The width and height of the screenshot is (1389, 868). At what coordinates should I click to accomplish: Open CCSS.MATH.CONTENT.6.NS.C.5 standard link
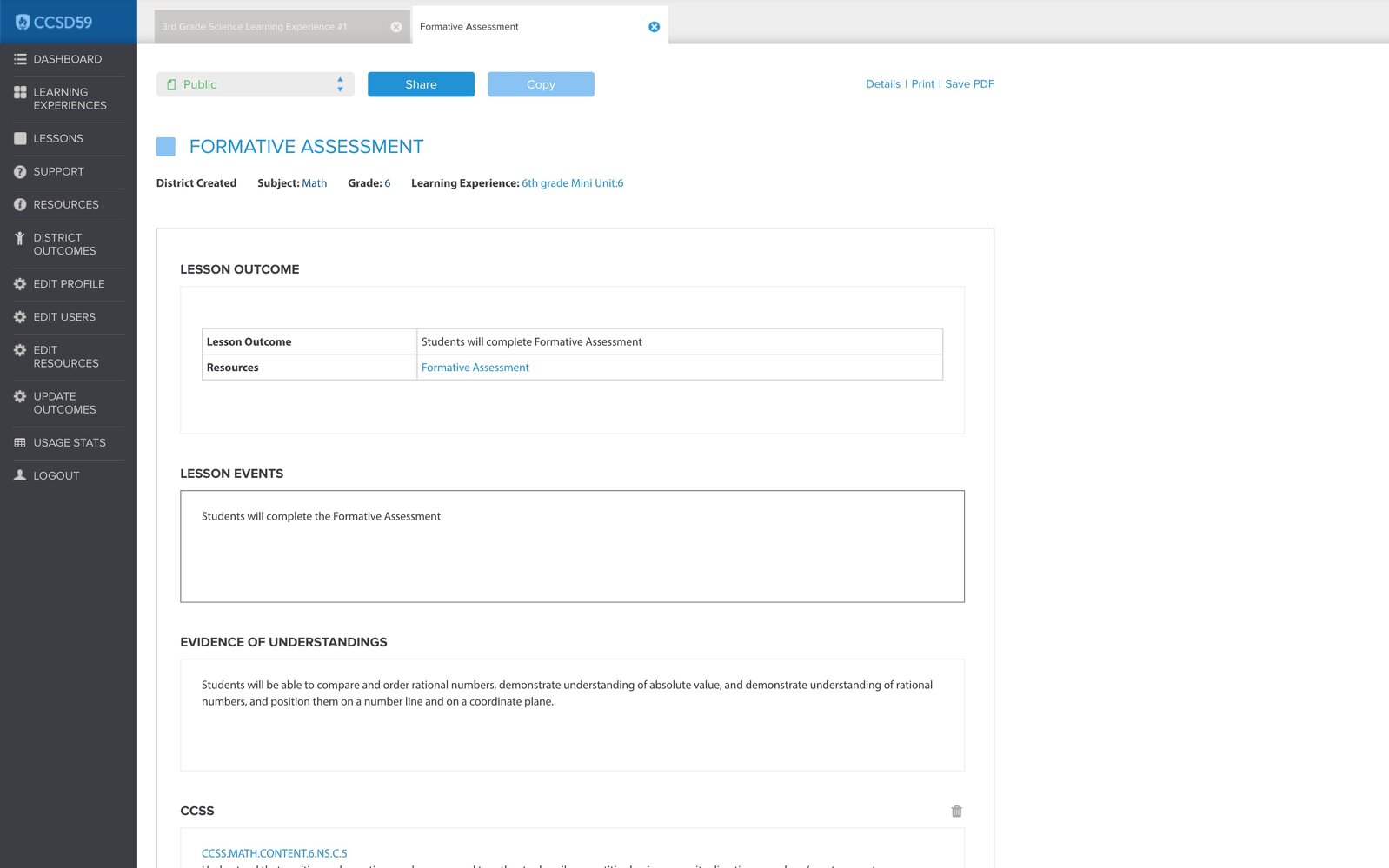point(275,853)
